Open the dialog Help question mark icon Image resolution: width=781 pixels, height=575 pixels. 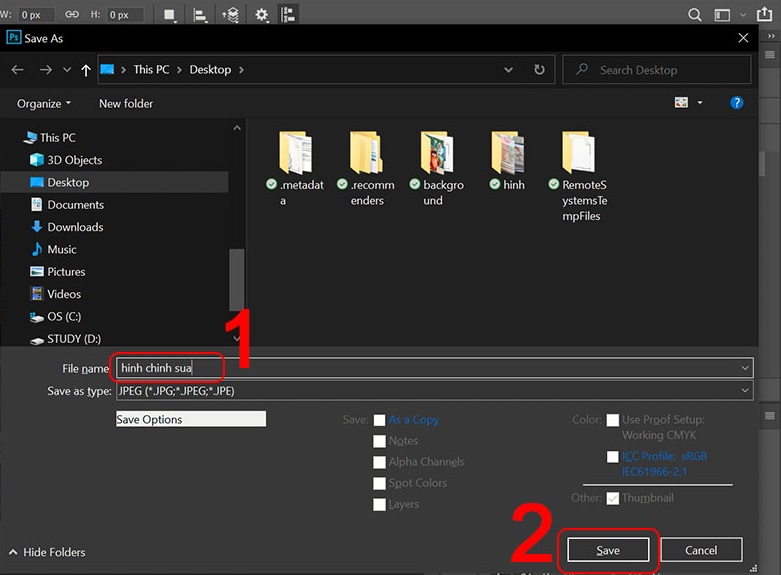tap(737, 103)
